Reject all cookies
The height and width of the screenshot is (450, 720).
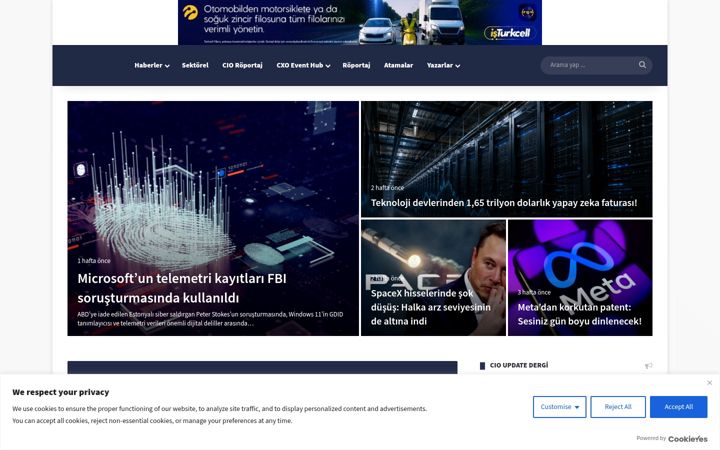point(618,407)
